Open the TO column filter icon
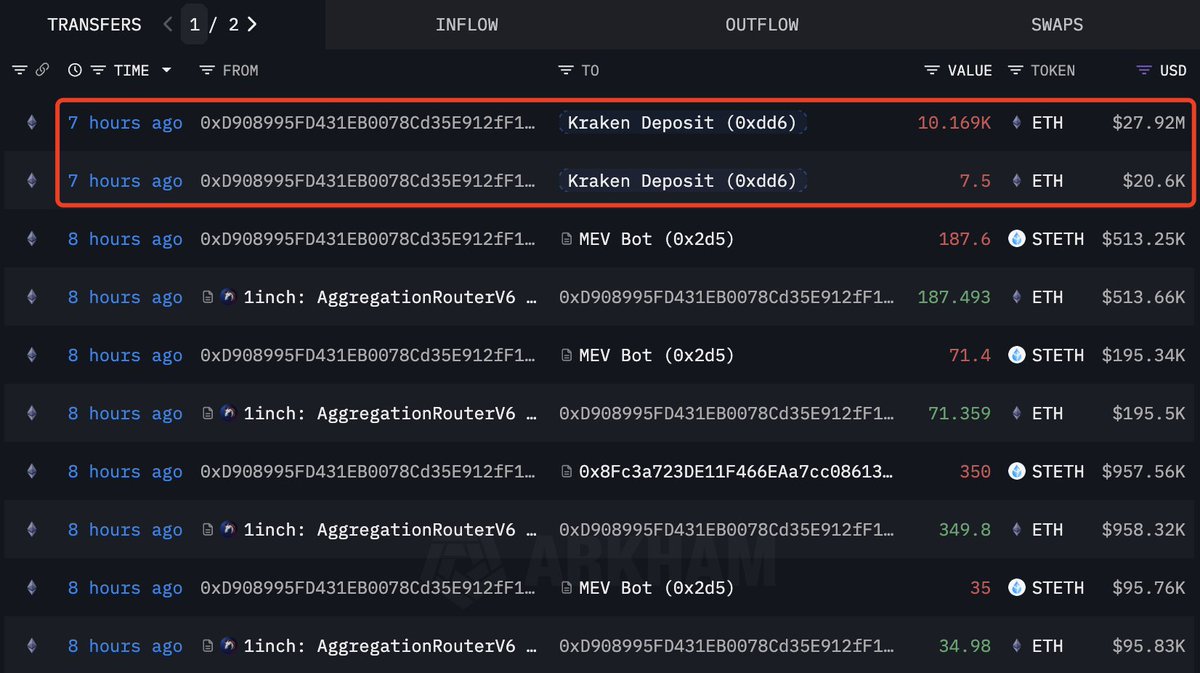 566,70
